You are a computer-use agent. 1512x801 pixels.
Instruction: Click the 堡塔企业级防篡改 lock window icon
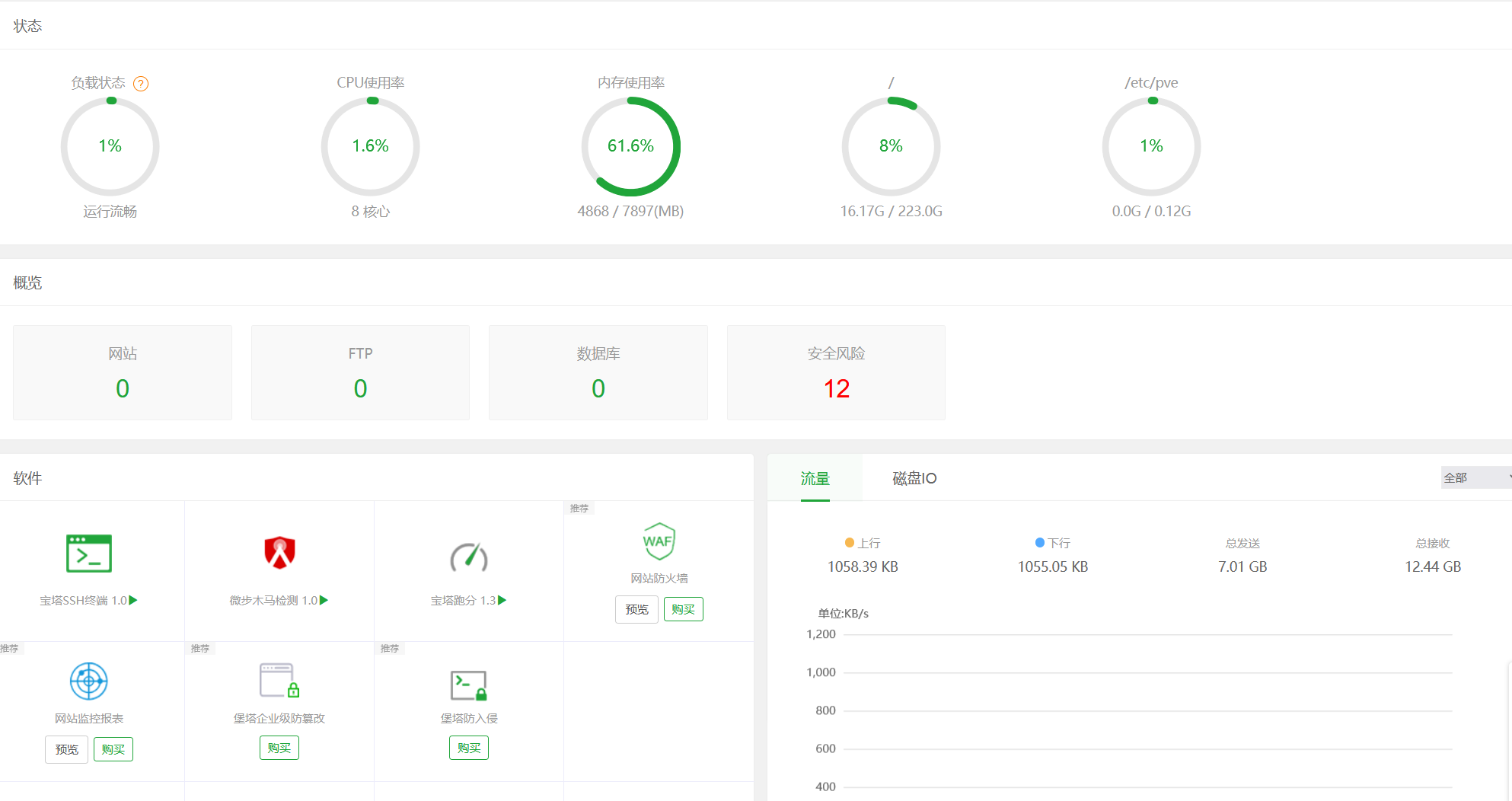[x=279, y=681]
